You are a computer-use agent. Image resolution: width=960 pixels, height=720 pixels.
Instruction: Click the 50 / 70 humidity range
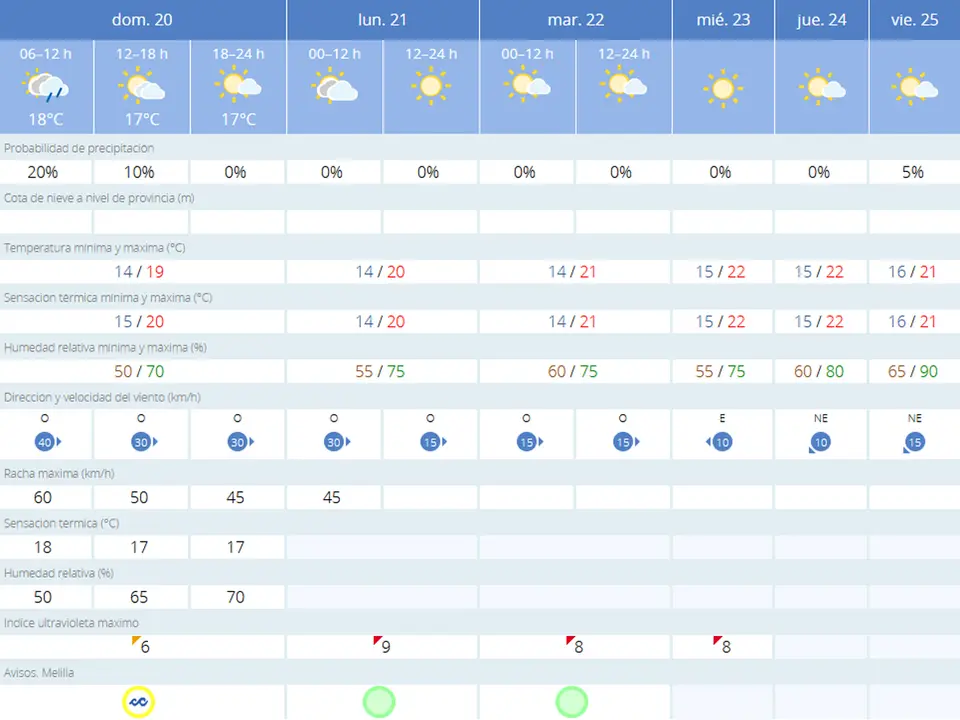click(x=139, y=372)
